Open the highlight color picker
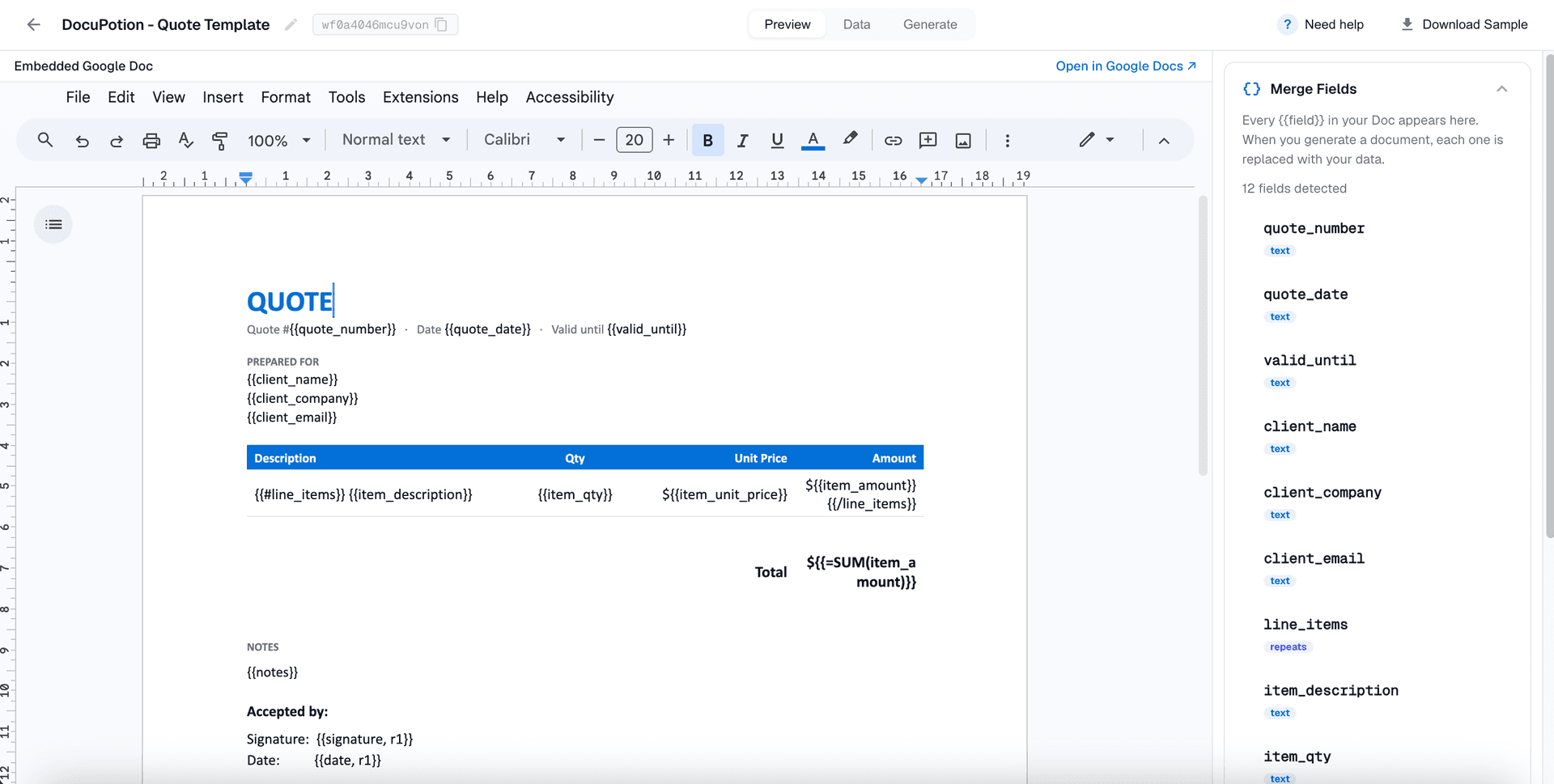The image size is (1554, 784). pyautogui.click(x=850, y=140)
